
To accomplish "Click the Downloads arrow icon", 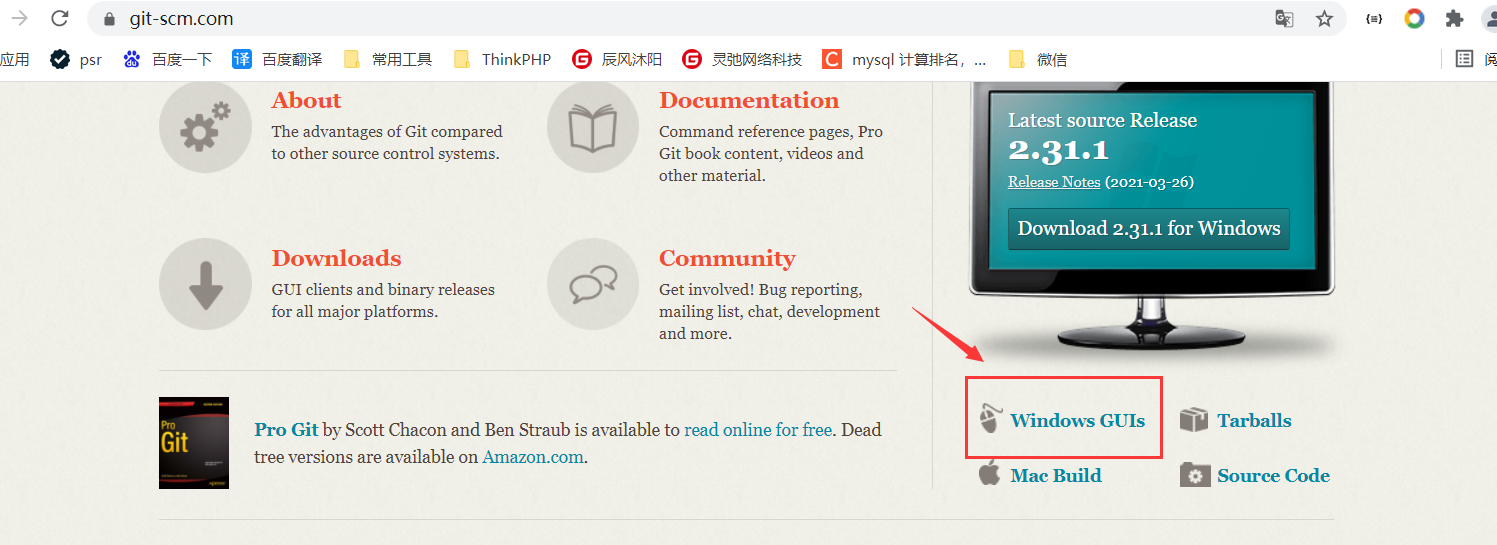I will tap(205, 284).
